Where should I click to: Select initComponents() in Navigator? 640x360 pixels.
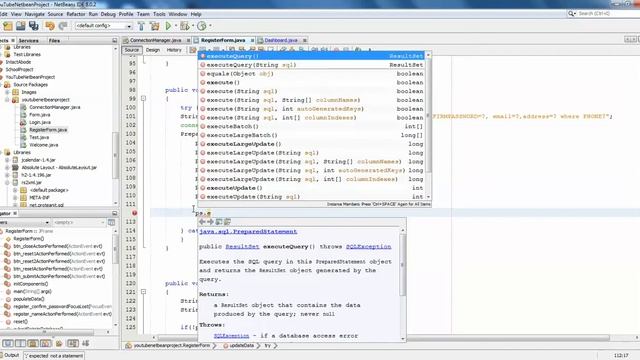click(x=30, y=284)
